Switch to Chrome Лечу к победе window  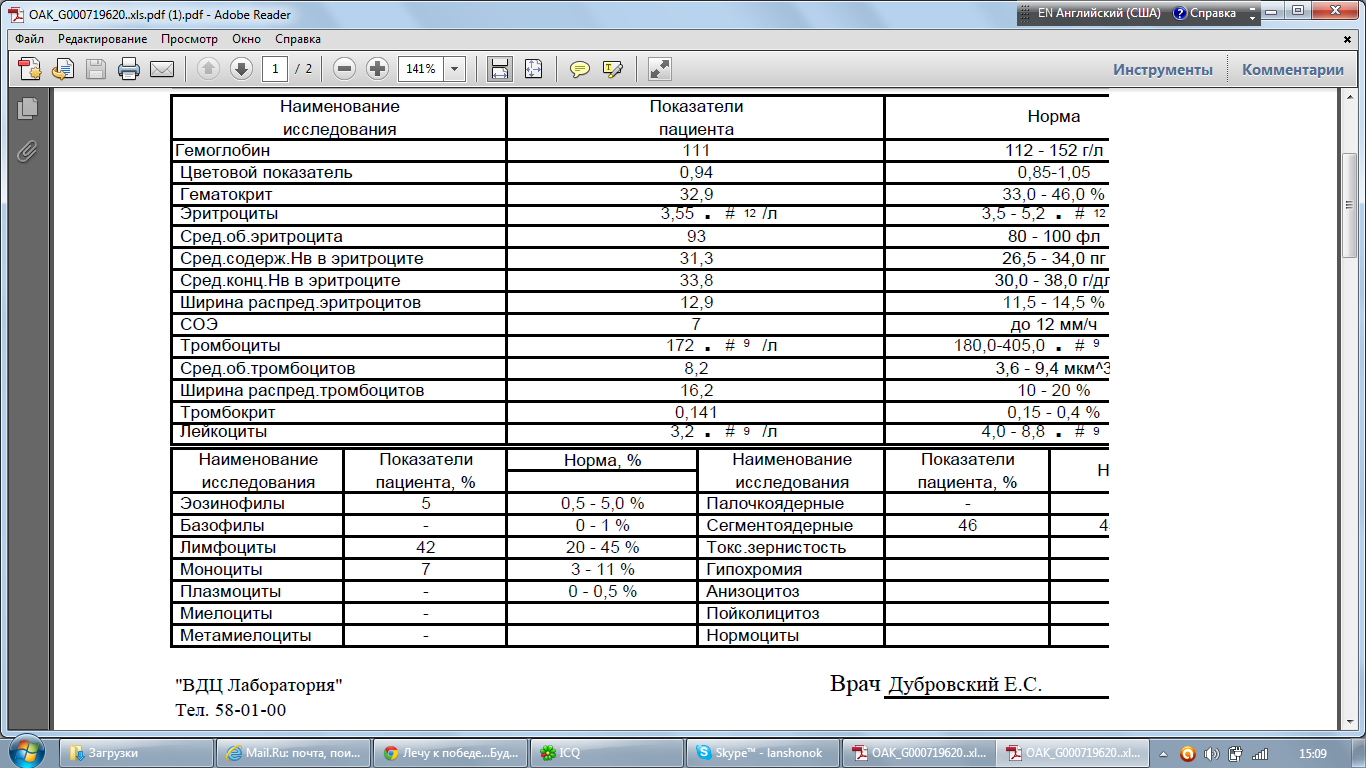coord(449,753)
